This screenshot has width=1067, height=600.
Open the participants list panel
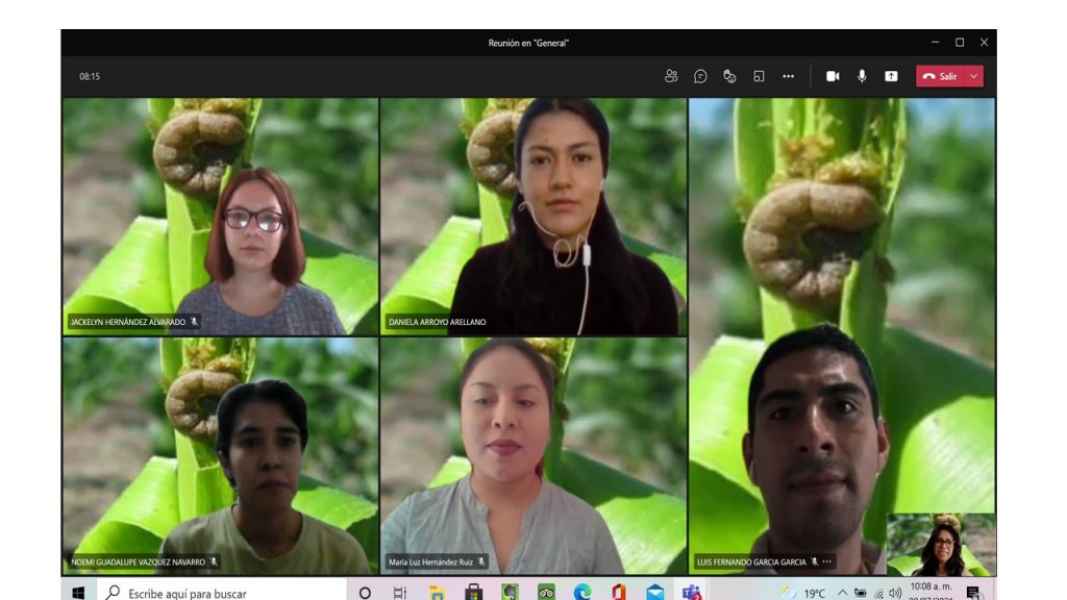pos(671,76)
